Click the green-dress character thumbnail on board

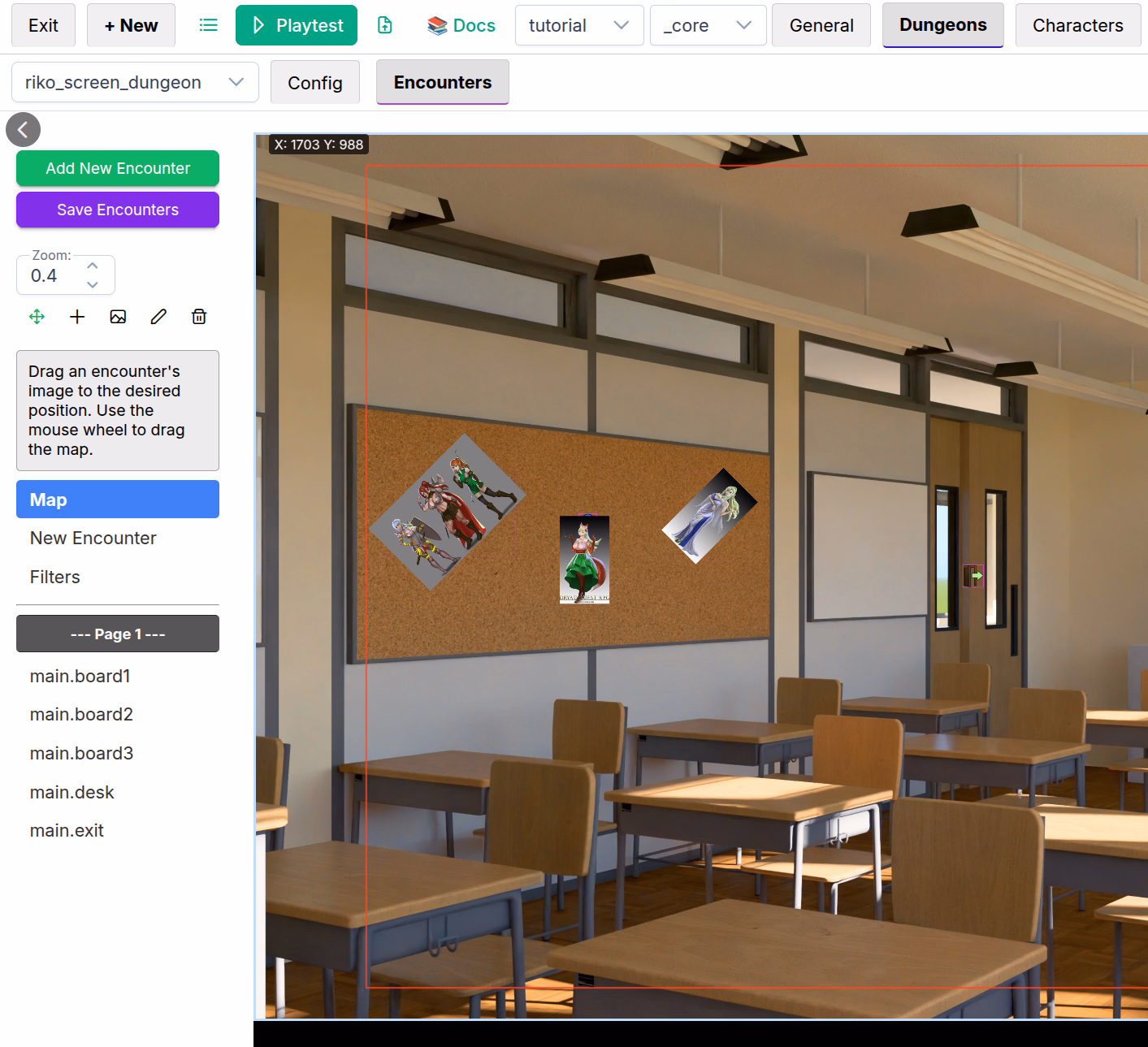pos(584,559)
